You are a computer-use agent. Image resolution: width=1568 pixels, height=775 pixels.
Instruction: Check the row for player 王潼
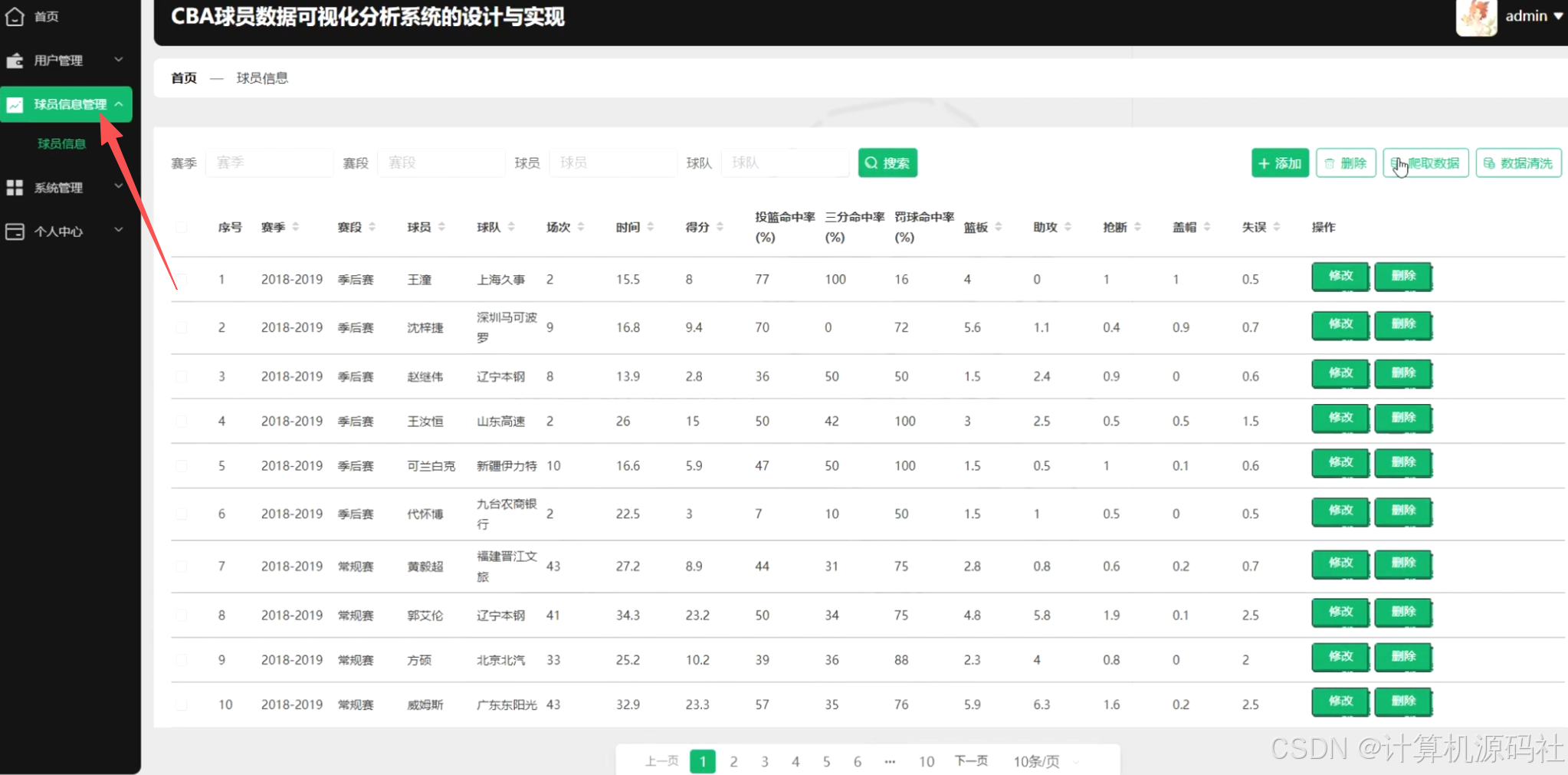[x=182, y=279]
